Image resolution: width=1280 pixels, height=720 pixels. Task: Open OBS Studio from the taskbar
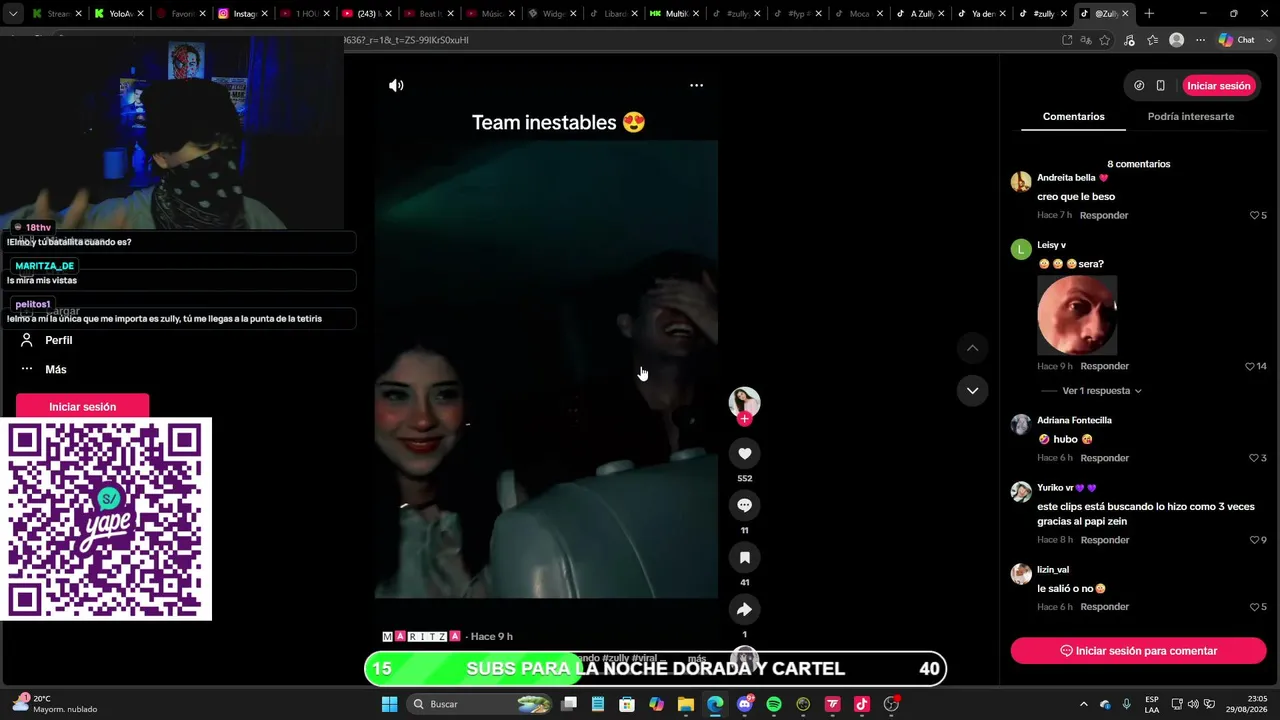click(x=891, y=705)
